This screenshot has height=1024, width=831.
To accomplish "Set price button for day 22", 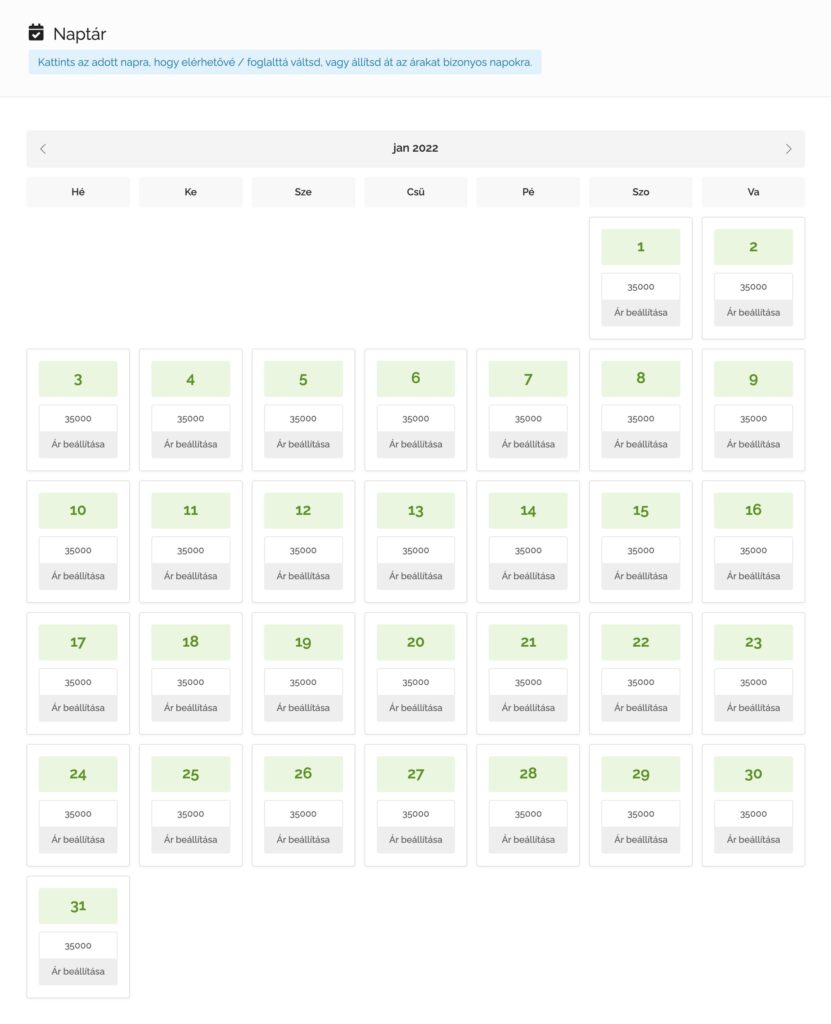I will [x=640, y=708].
